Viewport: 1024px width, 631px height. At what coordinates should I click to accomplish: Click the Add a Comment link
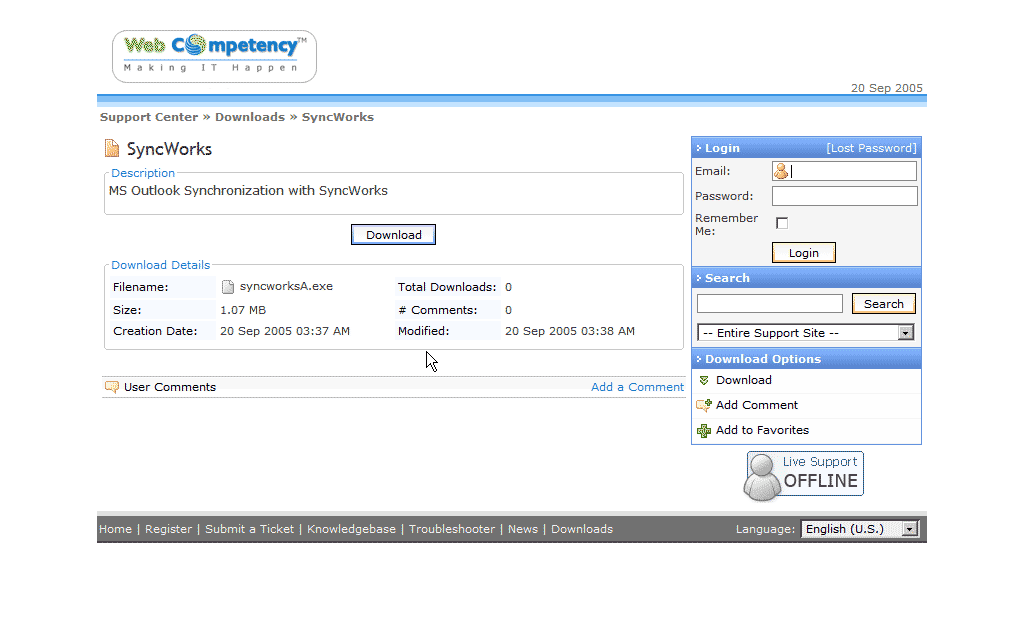(637, 387)
